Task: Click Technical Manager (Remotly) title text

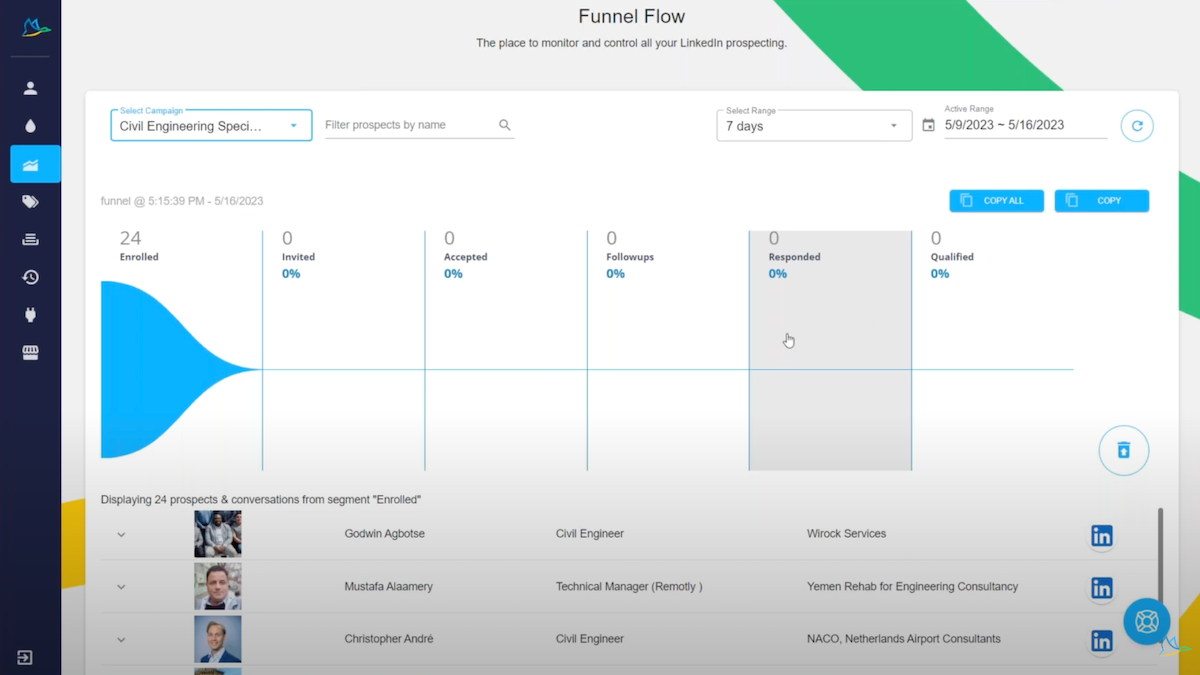Action: pos(629,587)
